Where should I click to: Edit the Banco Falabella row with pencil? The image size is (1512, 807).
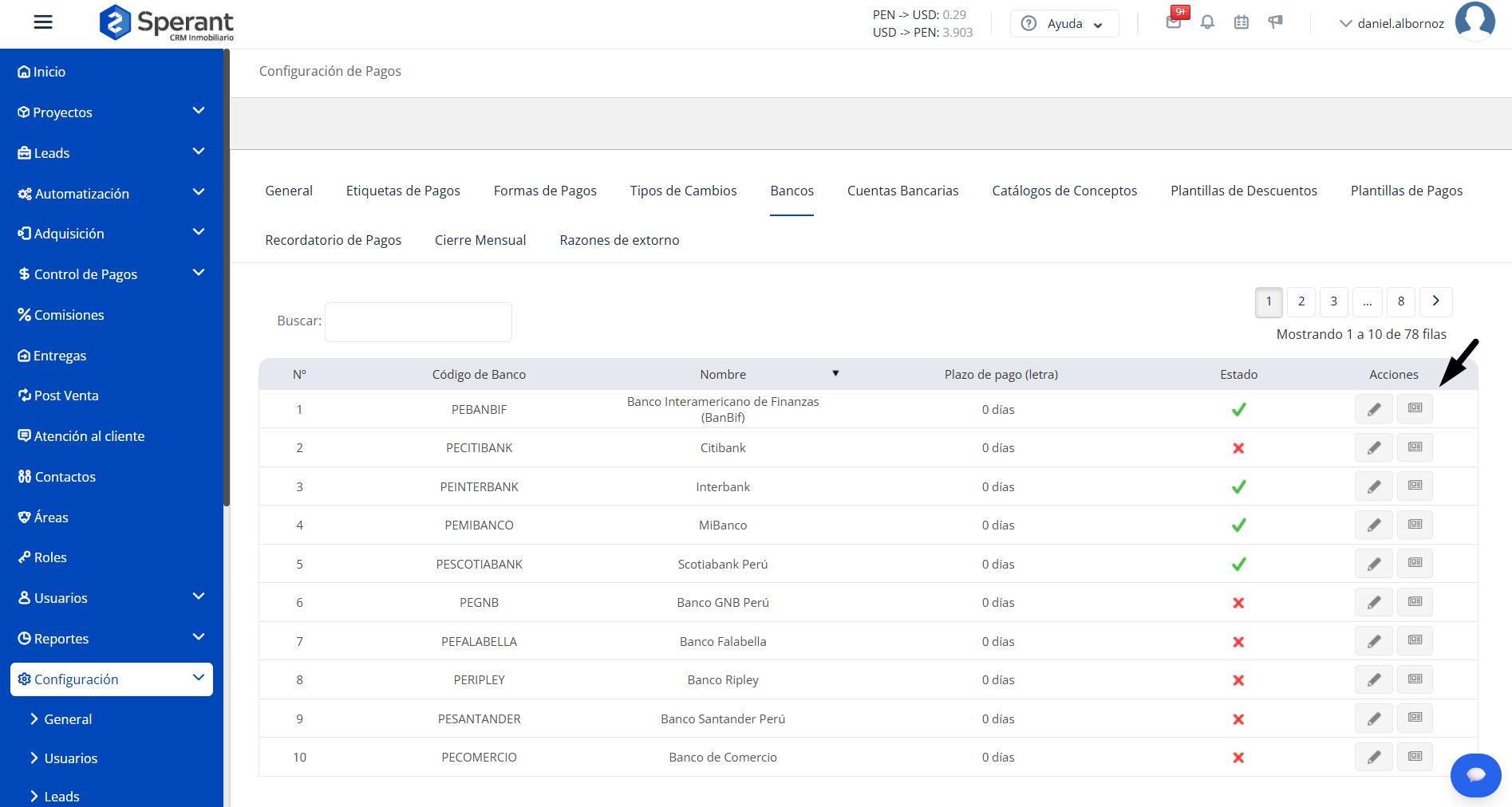point(1373,641)
